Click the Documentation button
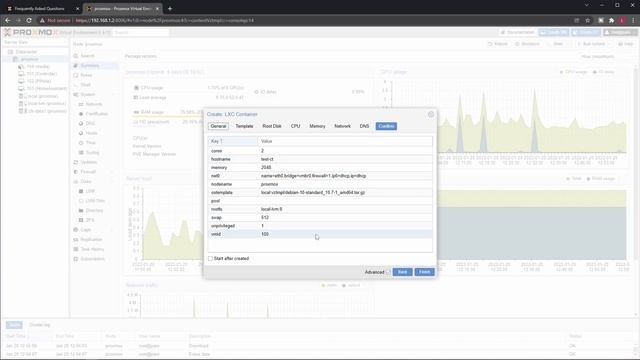This screenshot has width=640, height=360. pyautogui.click(x=517, y=32)
